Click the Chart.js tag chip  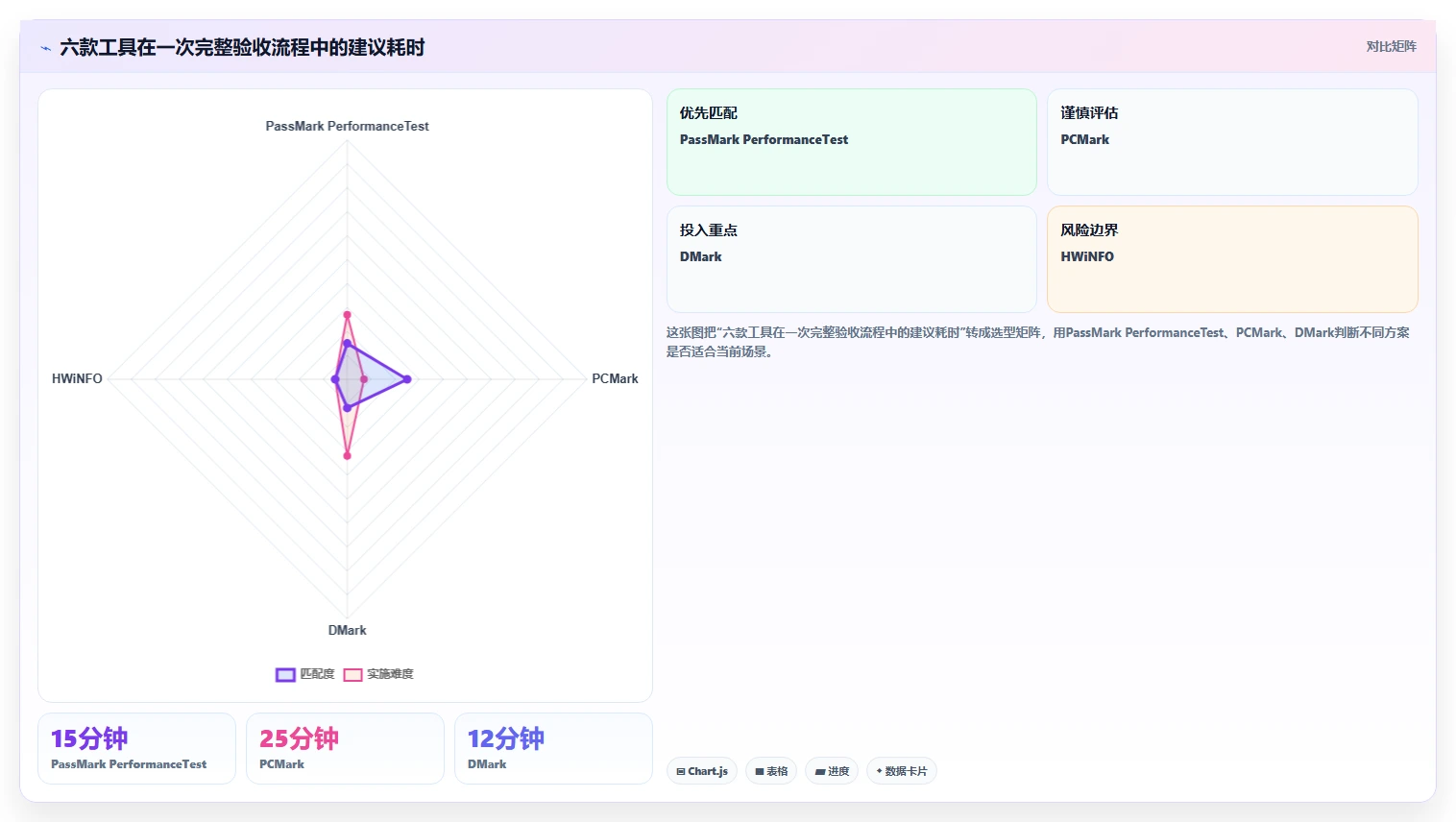(702, 771)
